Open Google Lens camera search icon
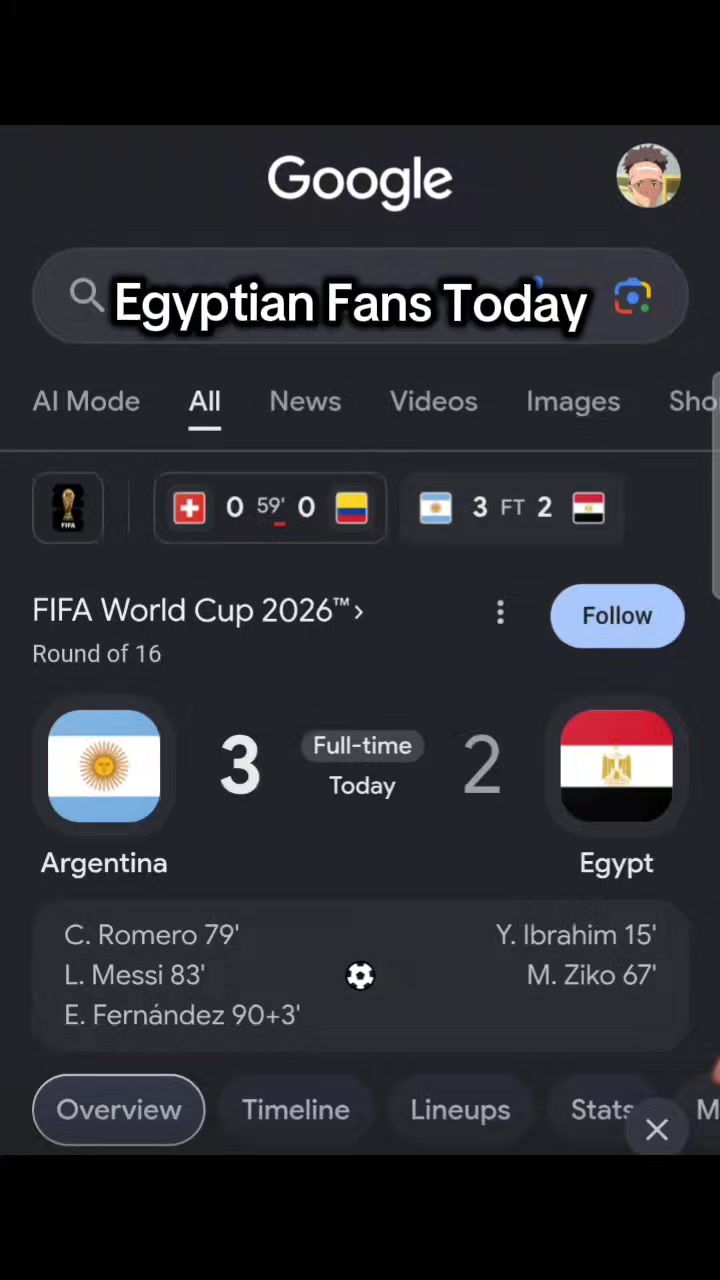 pos(632,298)
